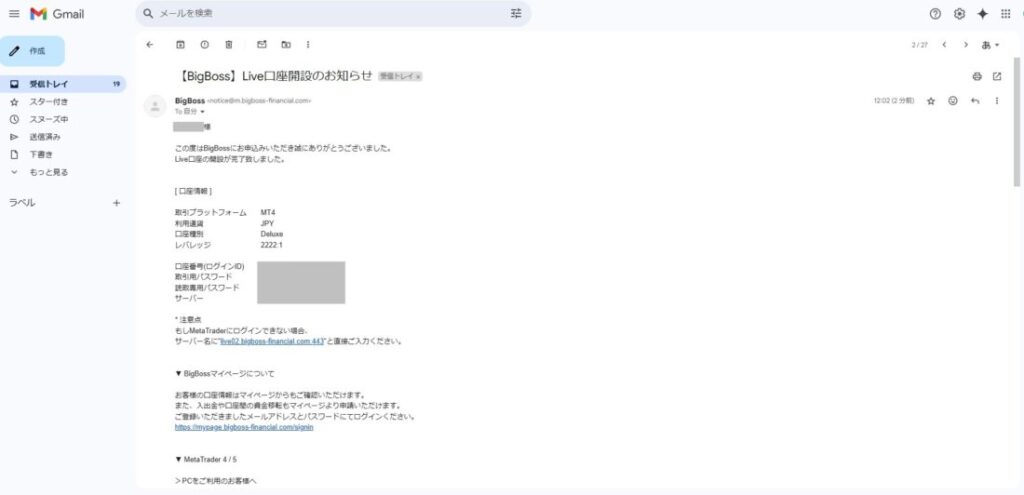Open search filter options in search bar
This screenshot has width=1024, height=495.
516,14
